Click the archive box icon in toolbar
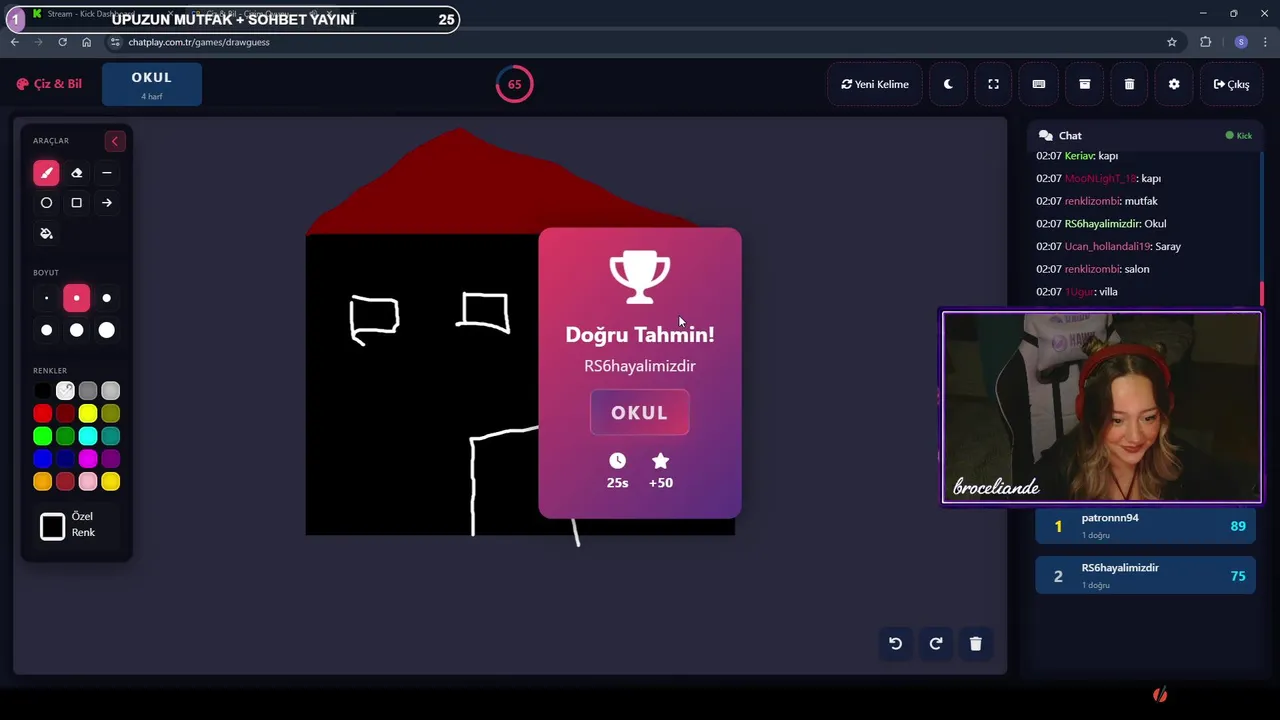Image resolution: width=1280 pixels, height=720 pixels. click(1084, 84)
